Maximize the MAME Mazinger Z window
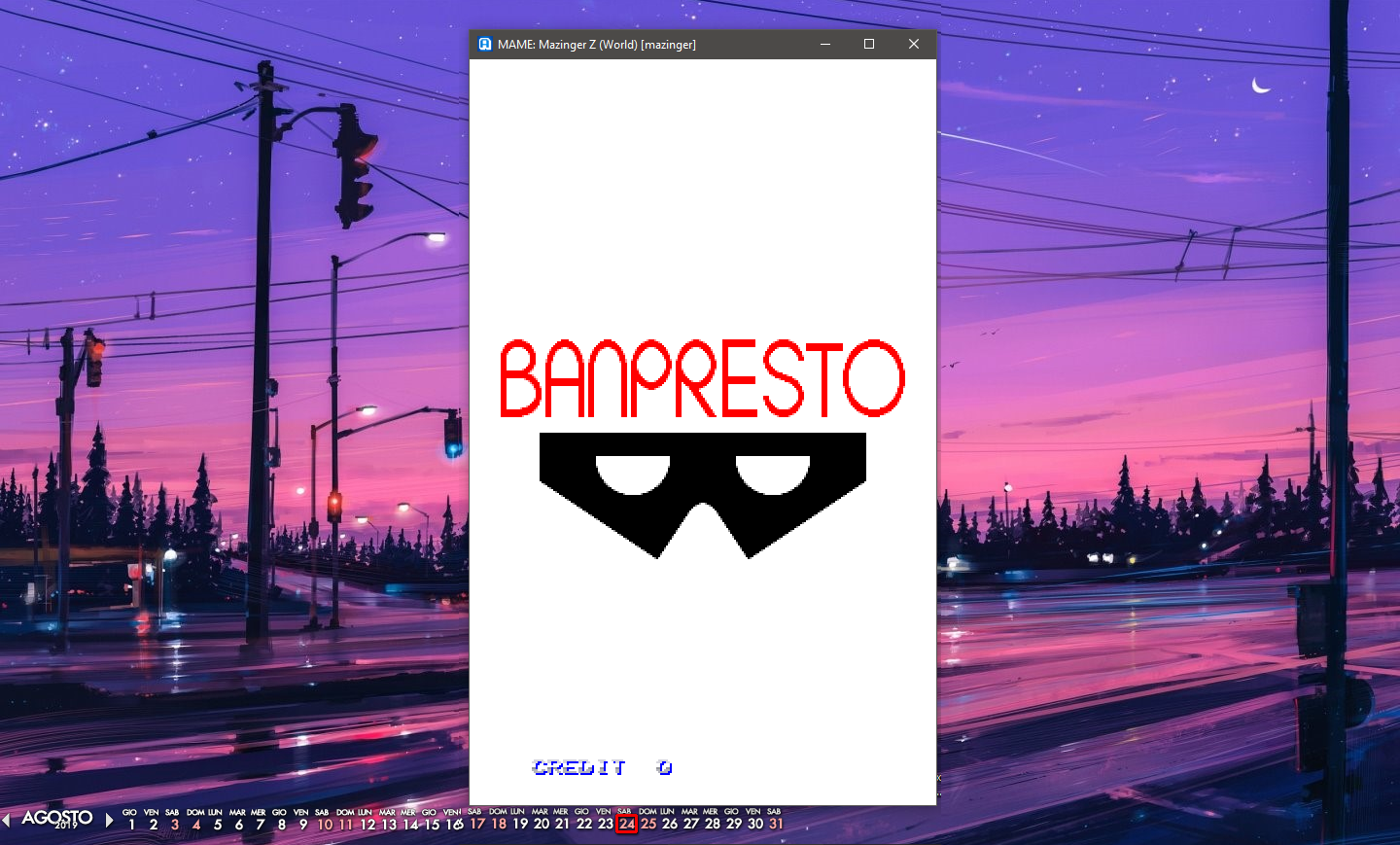 pyautogui.click(x=869, y=44)
